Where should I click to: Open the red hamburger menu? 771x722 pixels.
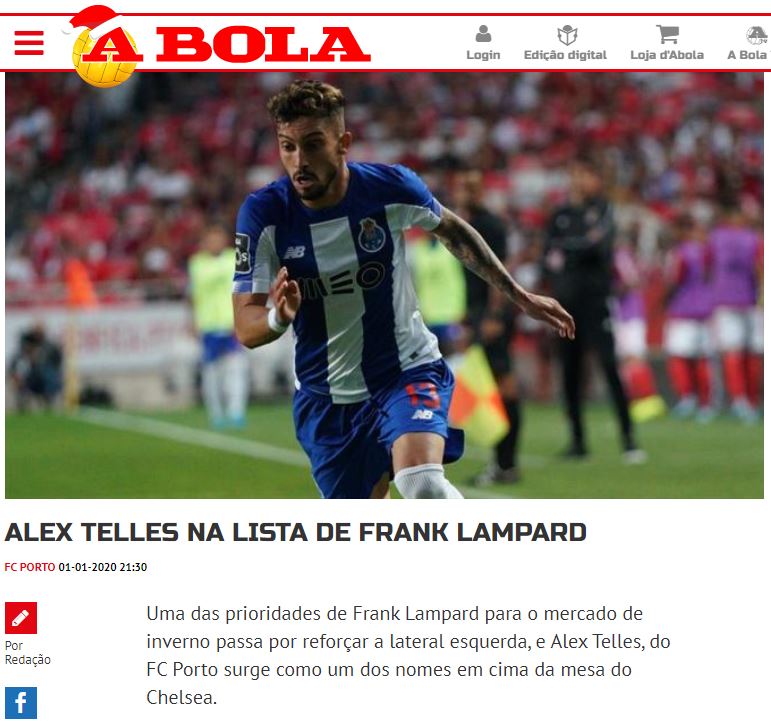click(x=29, y=43)
